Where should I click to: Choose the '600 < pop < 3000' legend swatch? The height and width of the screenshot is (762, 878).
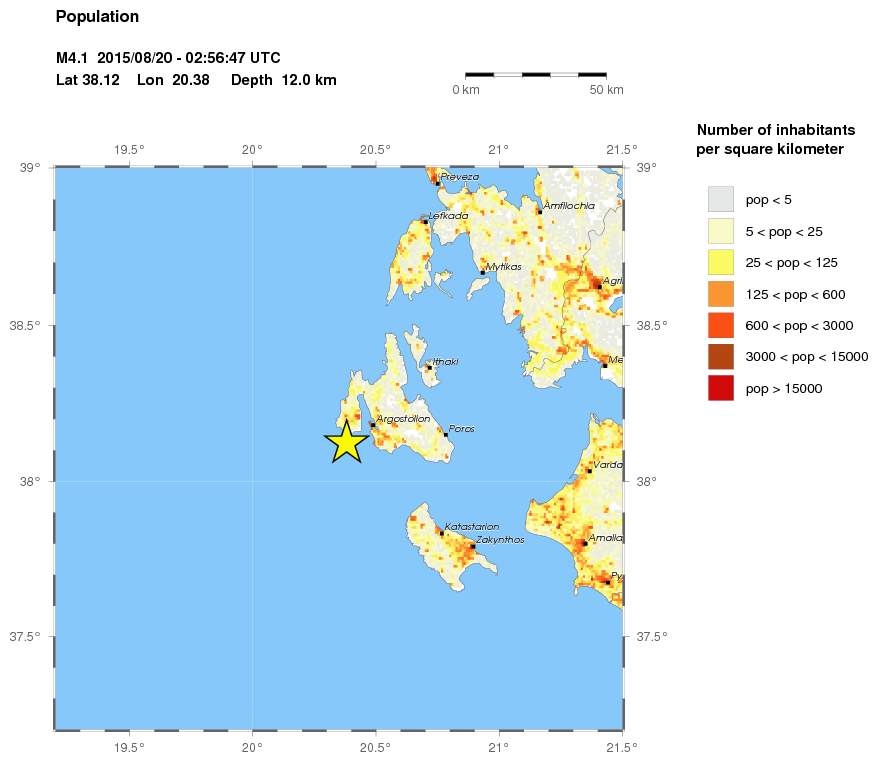pos(721,325)
